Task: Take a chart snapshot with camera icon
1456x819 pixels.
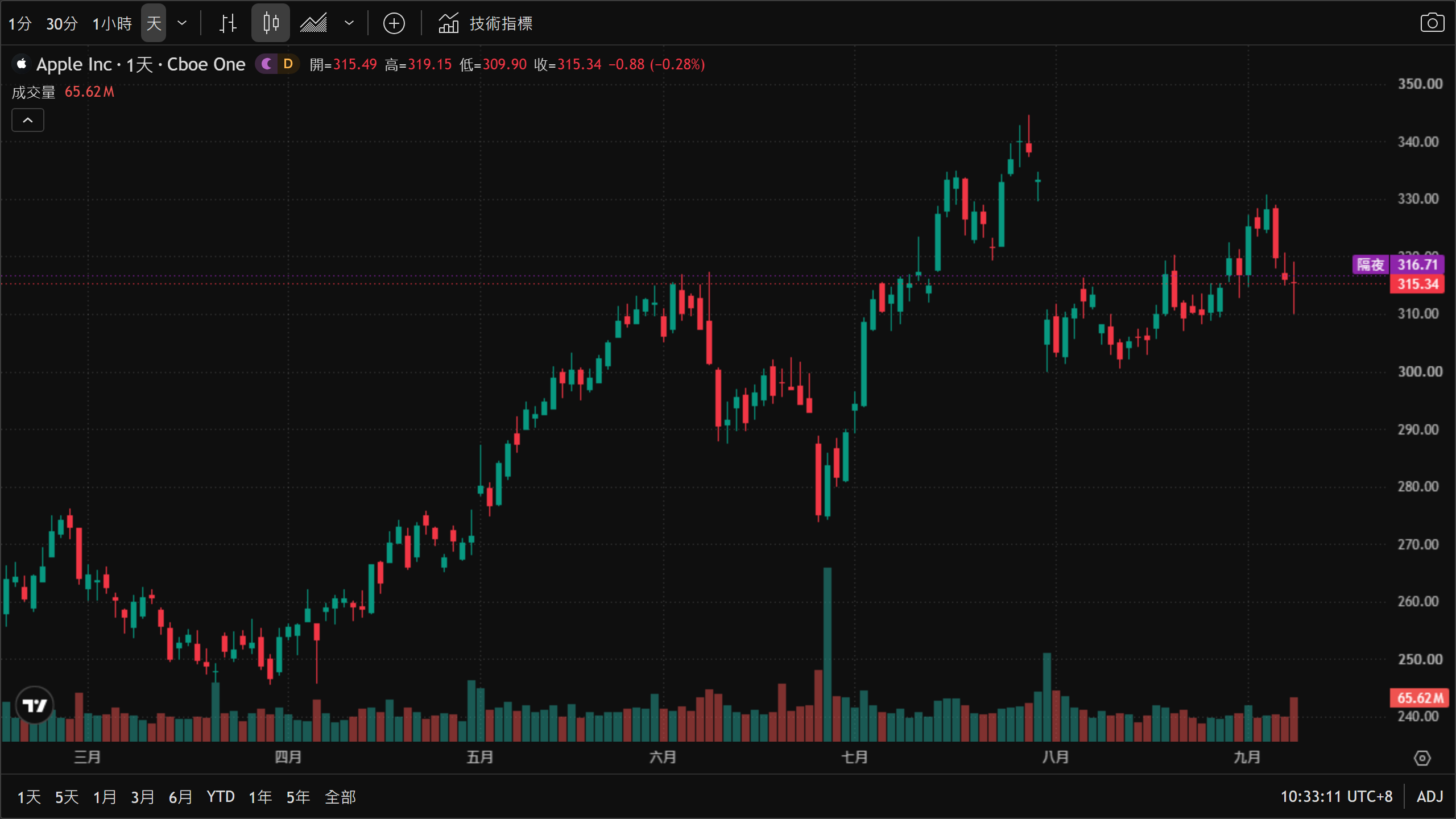Action: [1432, 23]
